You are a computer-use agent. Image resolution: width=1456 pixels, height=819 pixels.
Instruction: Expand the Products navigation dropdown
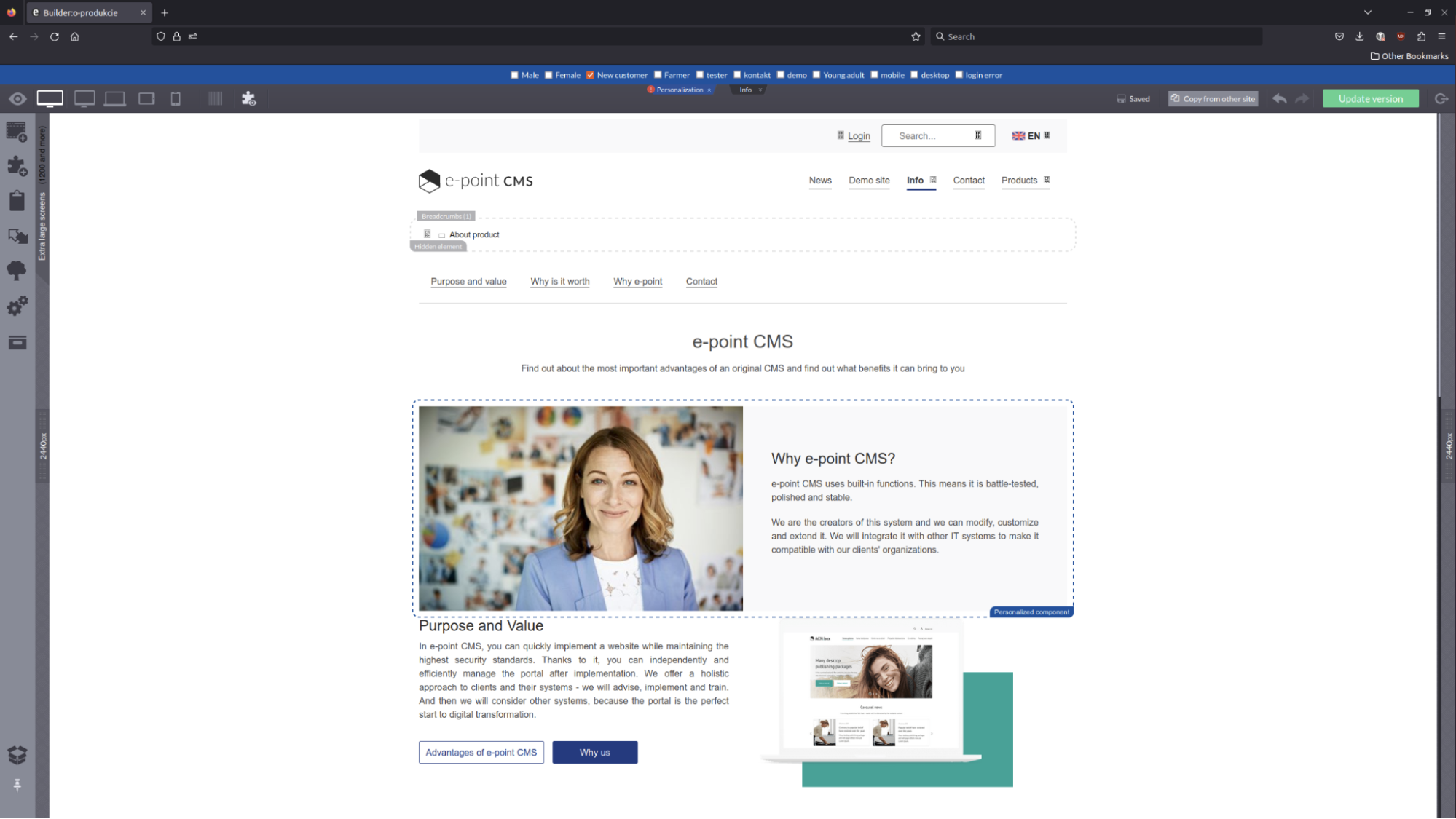pos(1047,180)
